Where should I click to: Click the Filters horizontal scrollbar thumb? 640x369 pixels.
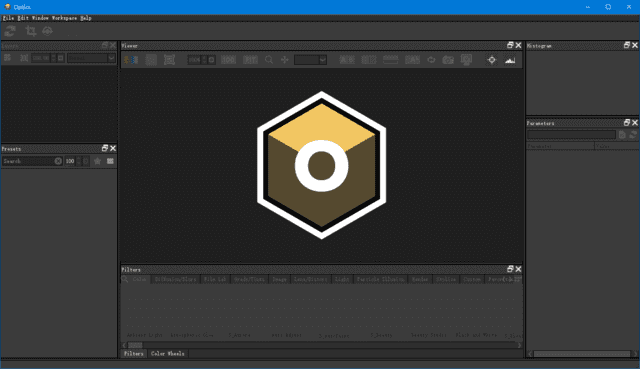tap(135, 345)
